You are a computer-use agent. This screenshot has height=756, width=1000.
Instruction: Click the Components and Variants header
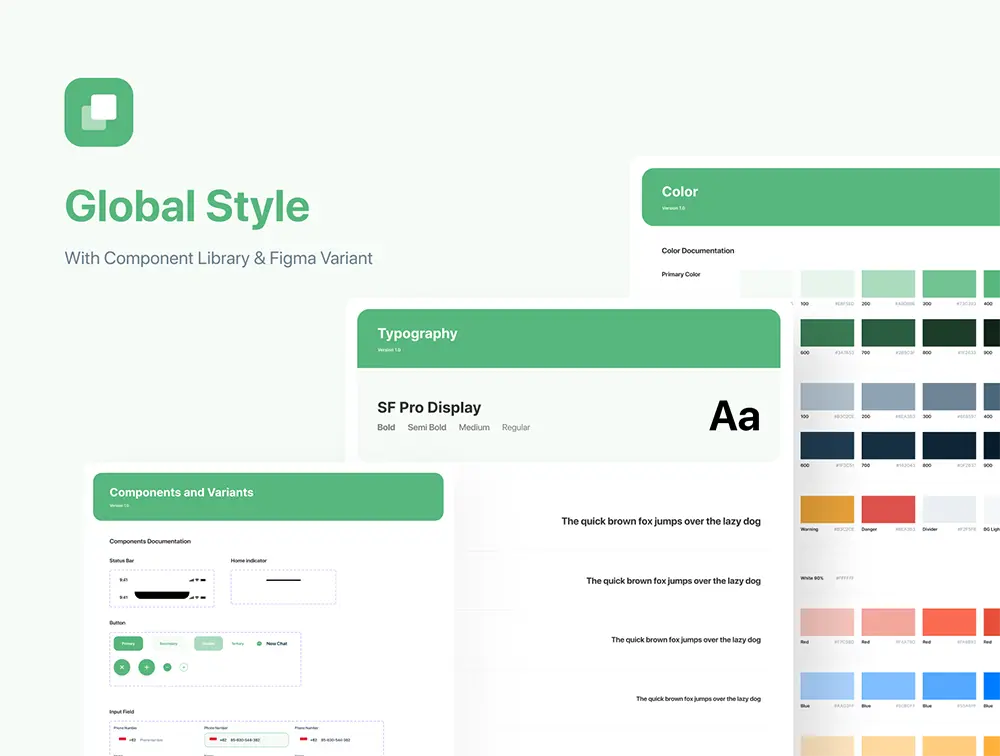268,496
